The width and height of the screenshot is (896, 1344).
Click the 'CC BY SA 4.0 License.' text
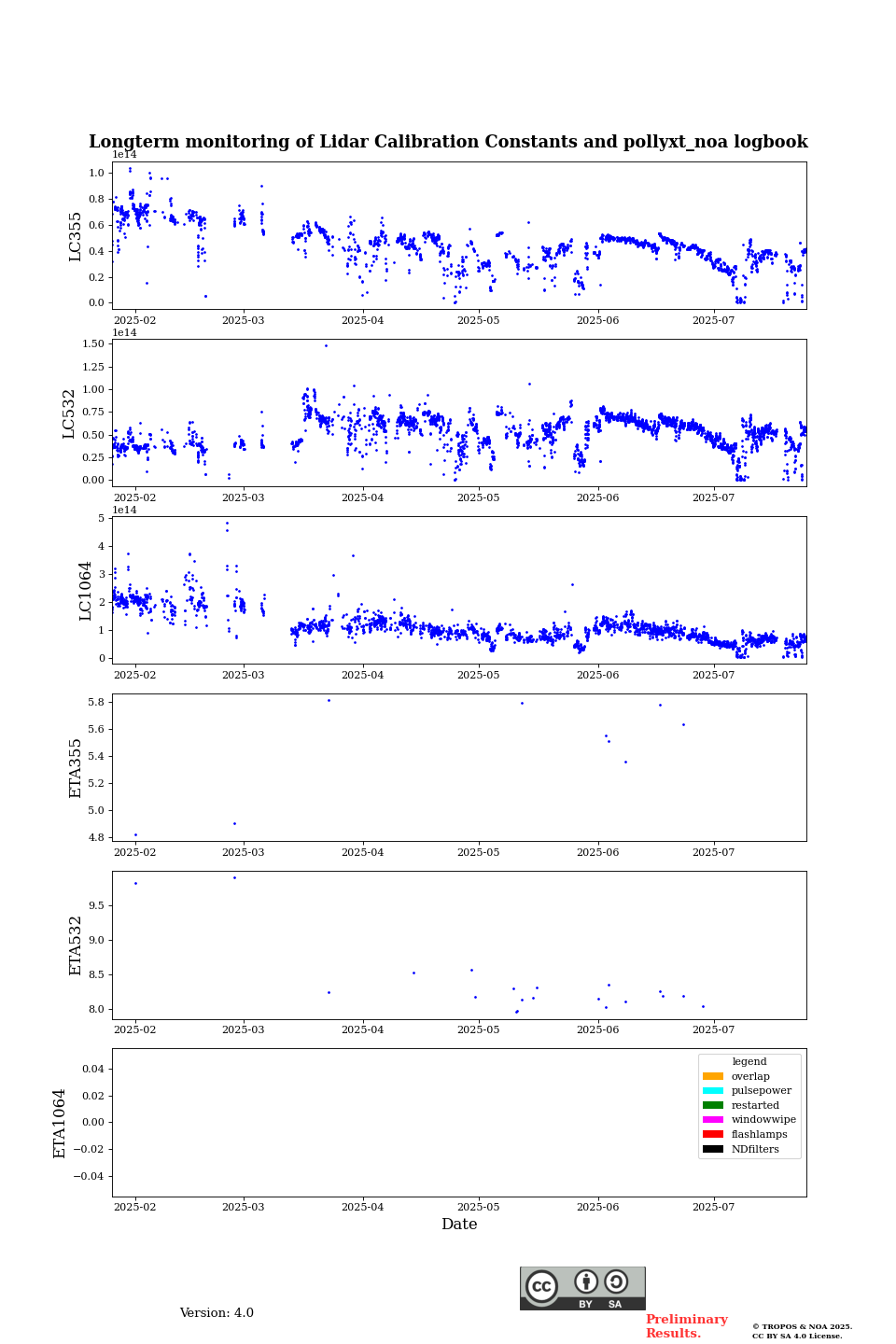797,1336
